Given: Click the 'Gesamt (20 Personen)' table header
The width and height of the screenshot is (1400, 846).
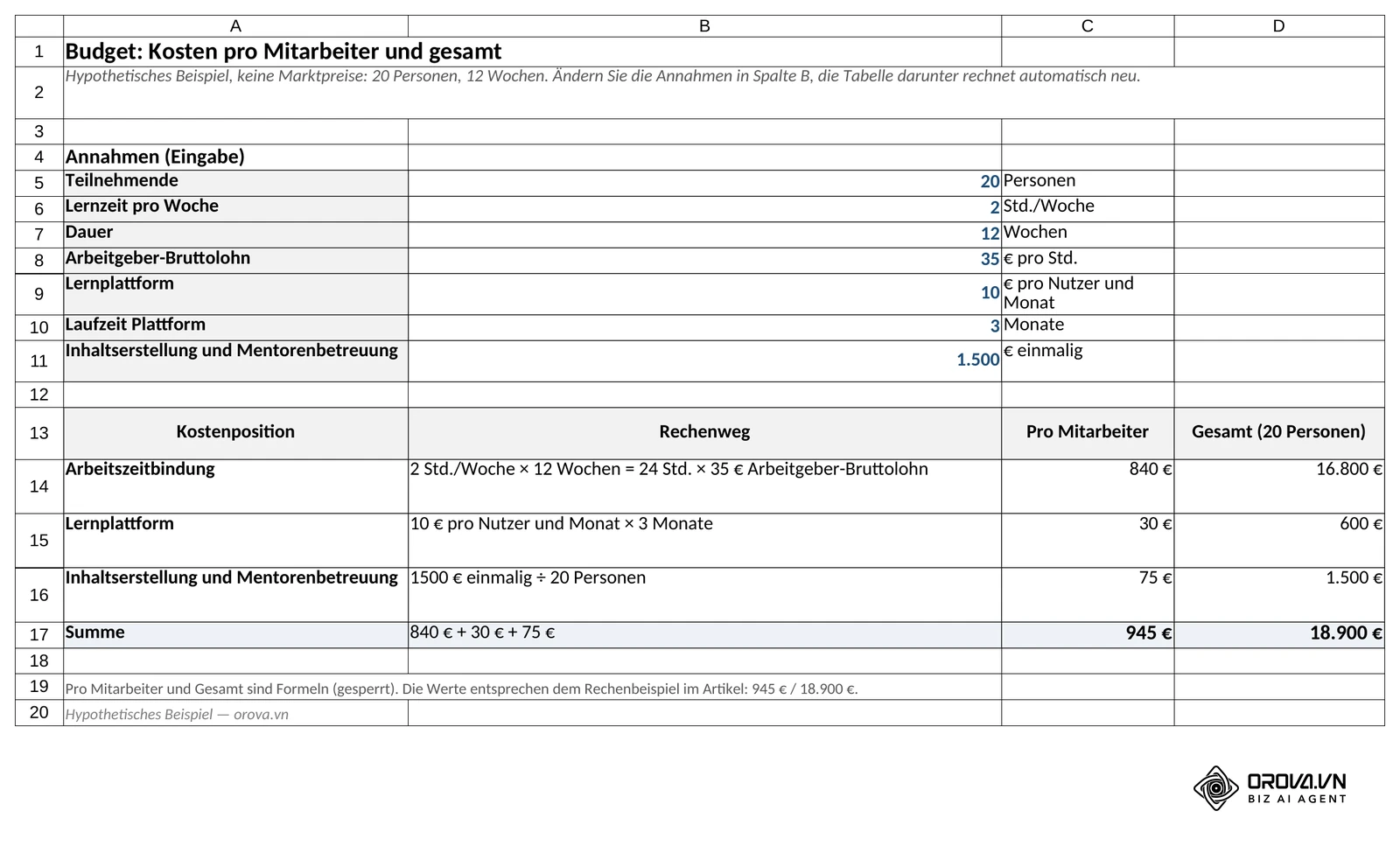Looking at the screenshot, I should point(1279,433).
